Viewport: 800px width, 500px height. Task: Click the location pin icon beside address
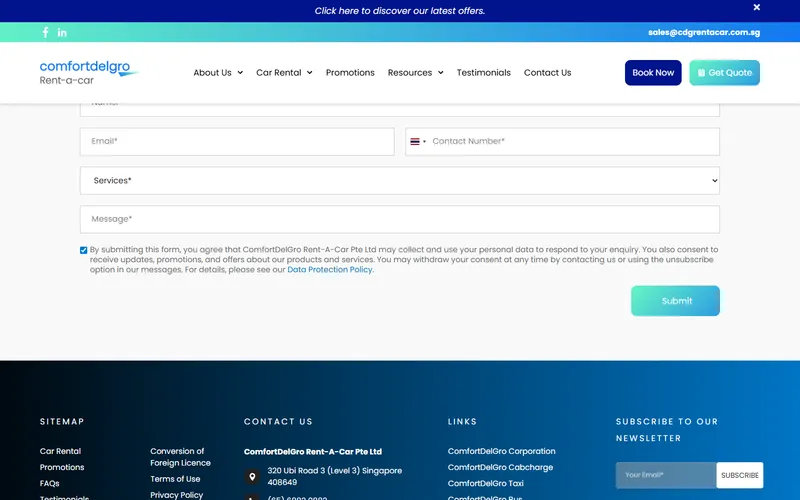tap(252, 477)
